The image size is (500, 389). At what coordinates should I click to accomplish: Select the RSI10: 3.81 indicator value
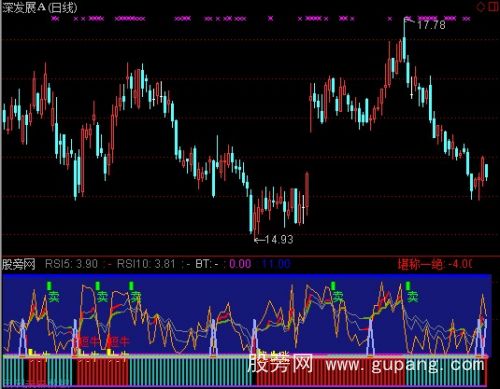[x=146, y=264]
